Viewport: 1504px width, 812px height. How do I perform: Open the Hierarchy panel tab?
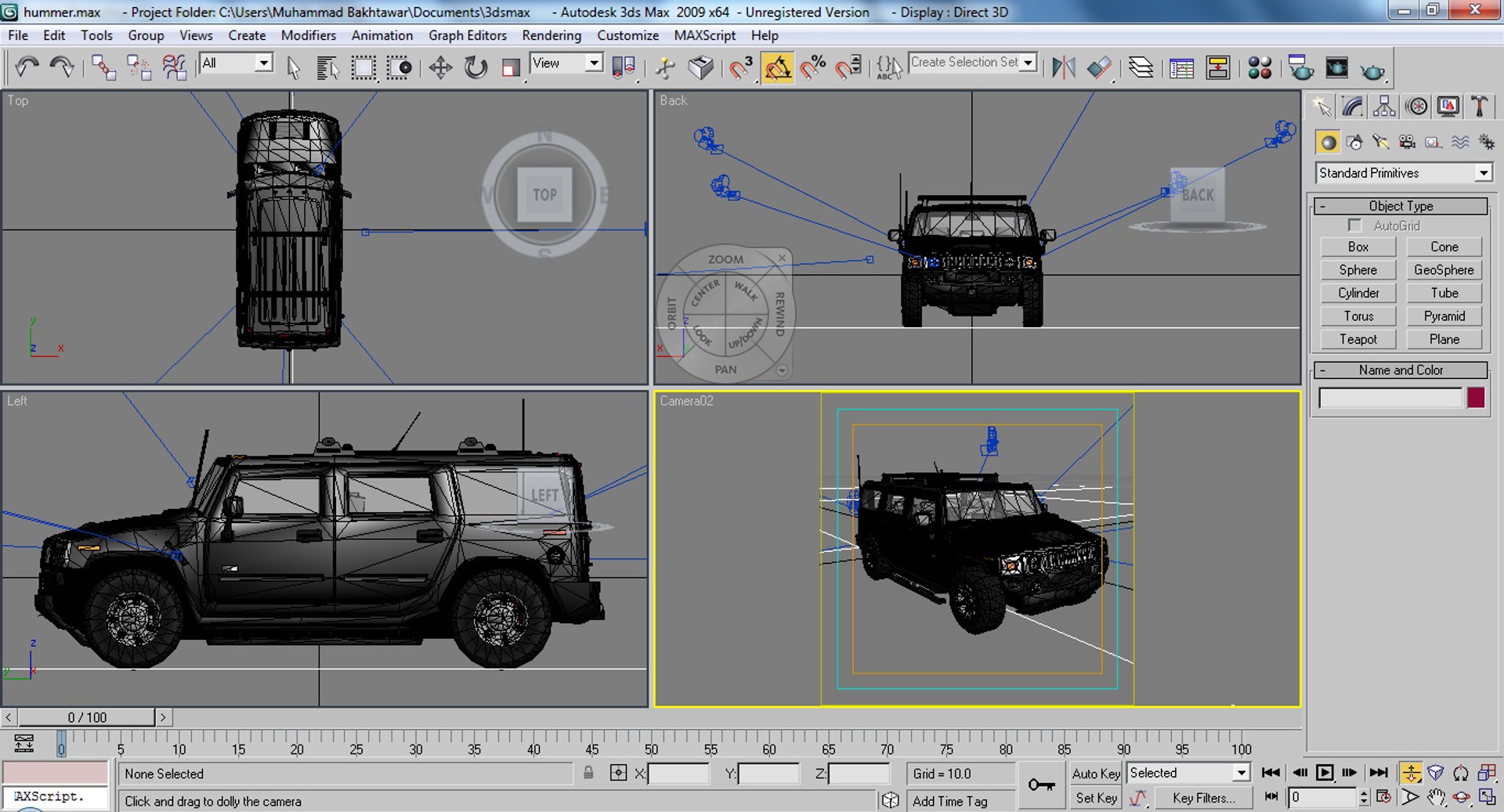click(x=1384, y=106)
